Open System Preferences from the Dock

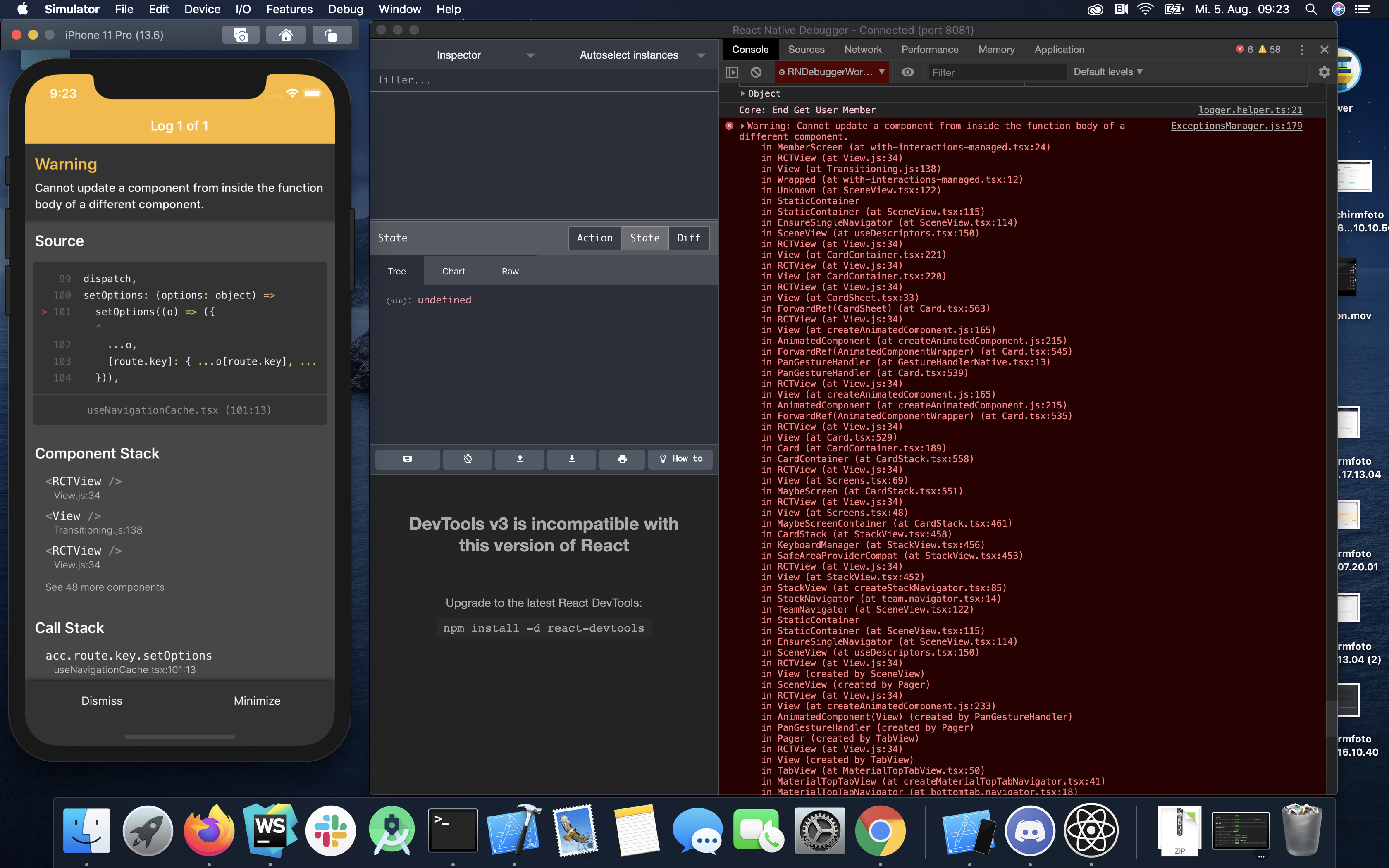[x=820, y=831]
